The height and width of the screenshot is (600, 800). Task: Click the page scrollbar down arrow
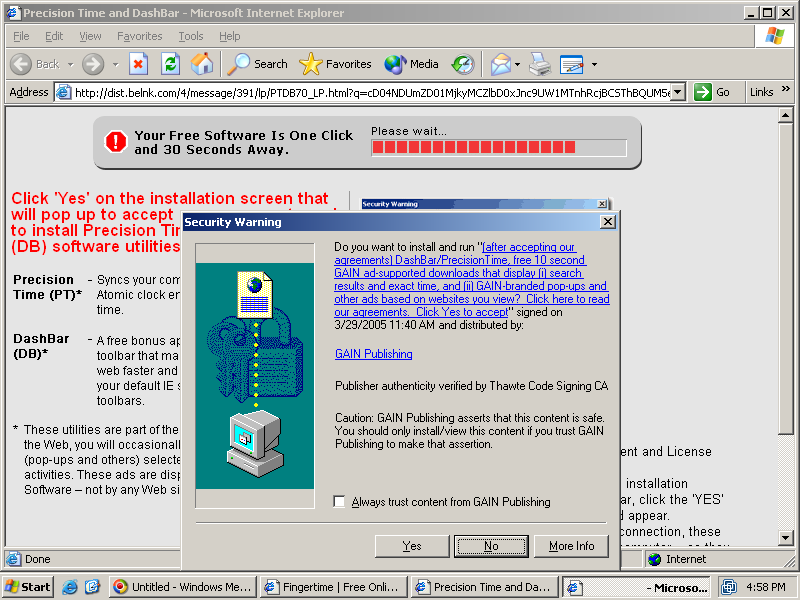coord(786,537)
